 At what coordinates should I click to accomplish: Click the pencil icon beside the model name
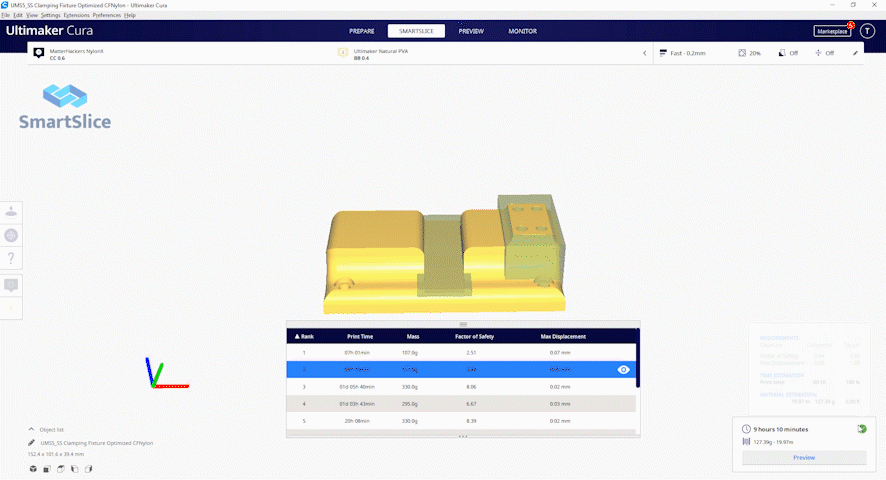(32, 443)
